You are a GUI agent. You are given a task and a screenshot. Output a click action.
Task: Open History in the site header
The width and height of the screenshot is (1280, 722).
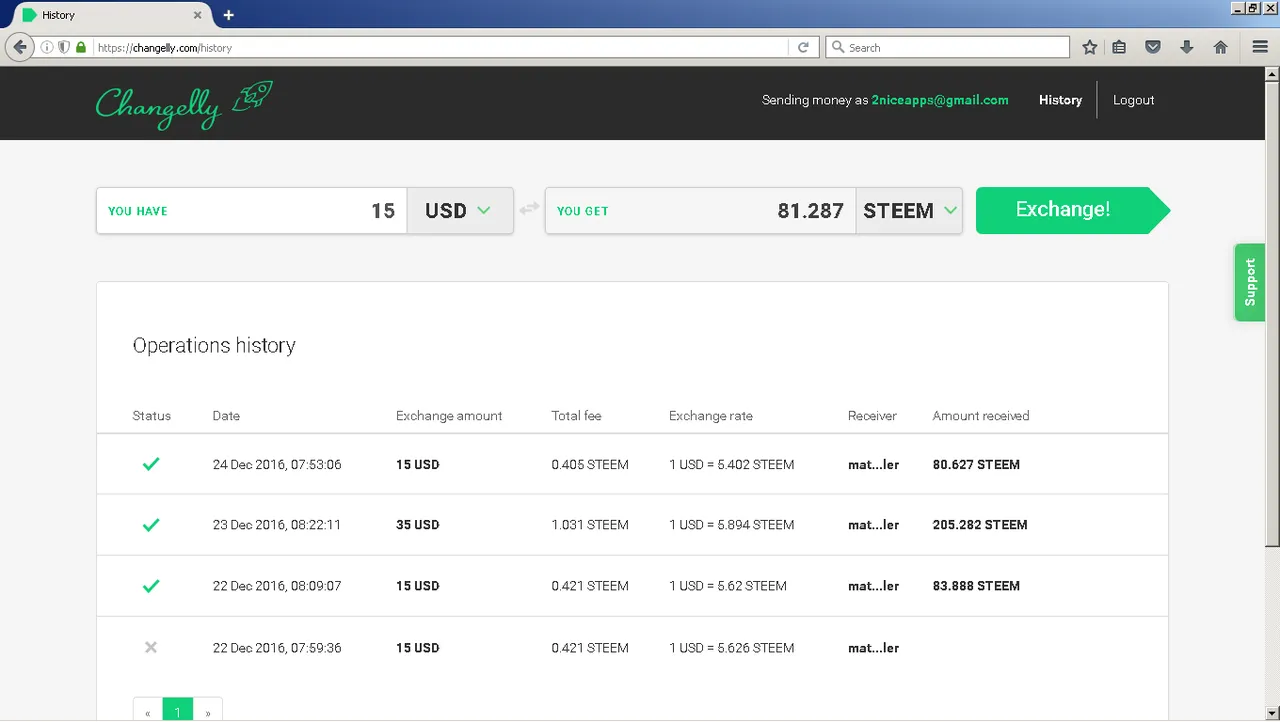(x=1060, y=100)
